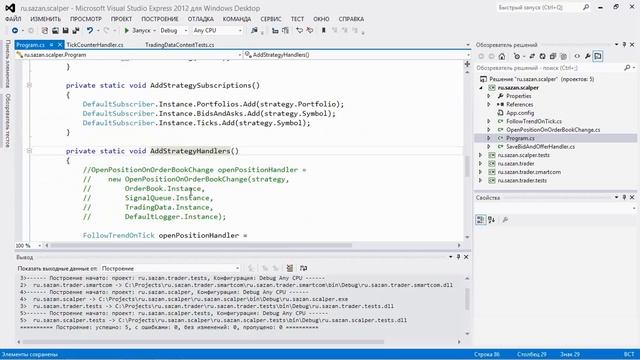Click the Collapse All icon in Solution Explorer

[x=553, y=56]
